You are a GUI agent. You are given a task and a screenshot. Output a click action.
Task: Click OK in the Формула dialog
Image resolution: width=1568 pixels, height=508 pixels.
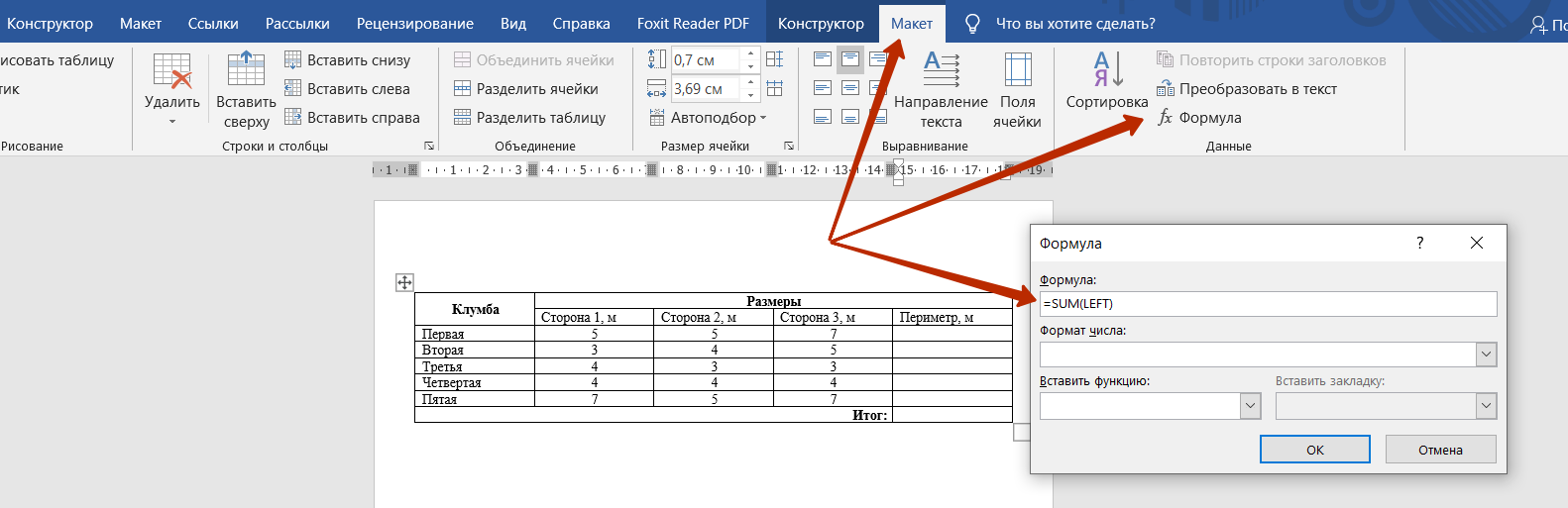click(x=1315, y=450)
